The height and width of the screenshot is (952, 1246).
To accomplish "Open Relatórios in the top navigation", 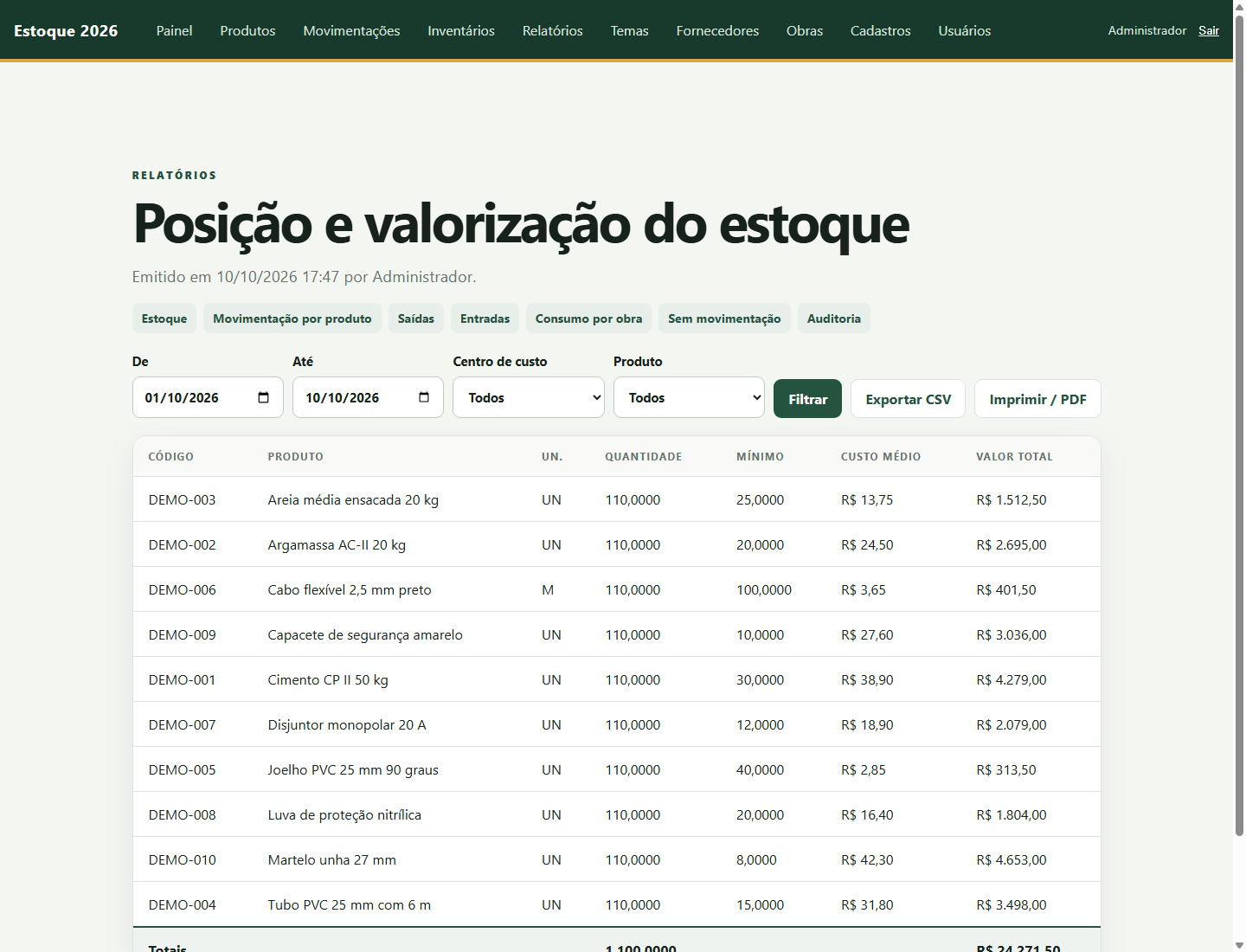I will (553, 30).
